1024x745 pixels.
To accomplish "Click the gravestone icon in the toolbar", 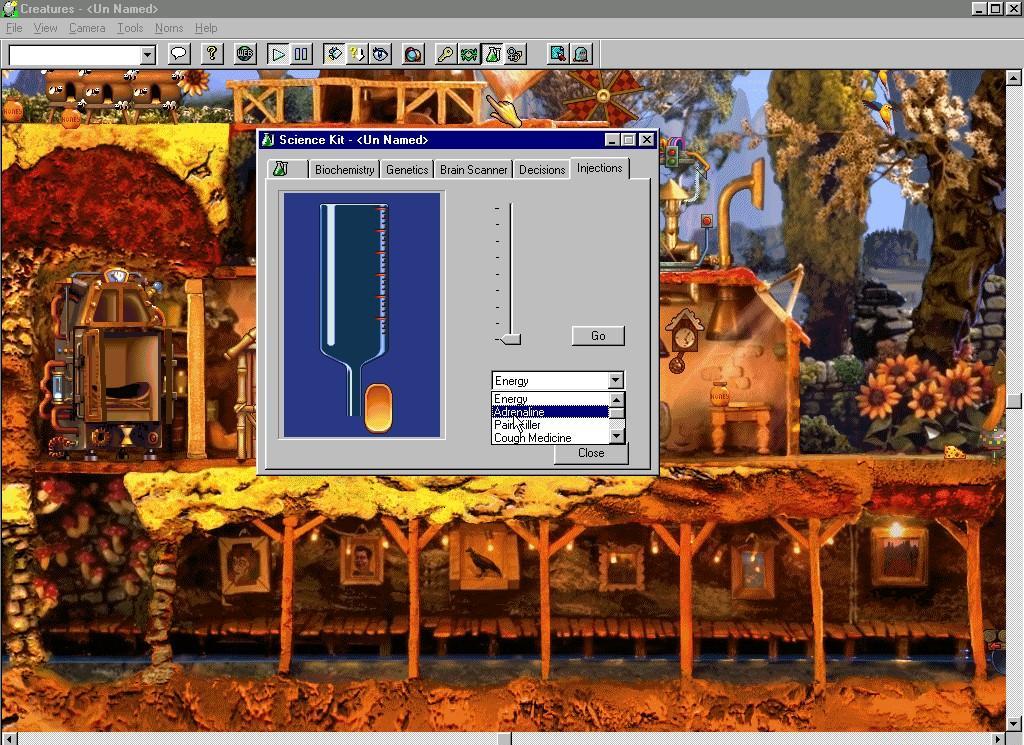I will coord(581,54).
